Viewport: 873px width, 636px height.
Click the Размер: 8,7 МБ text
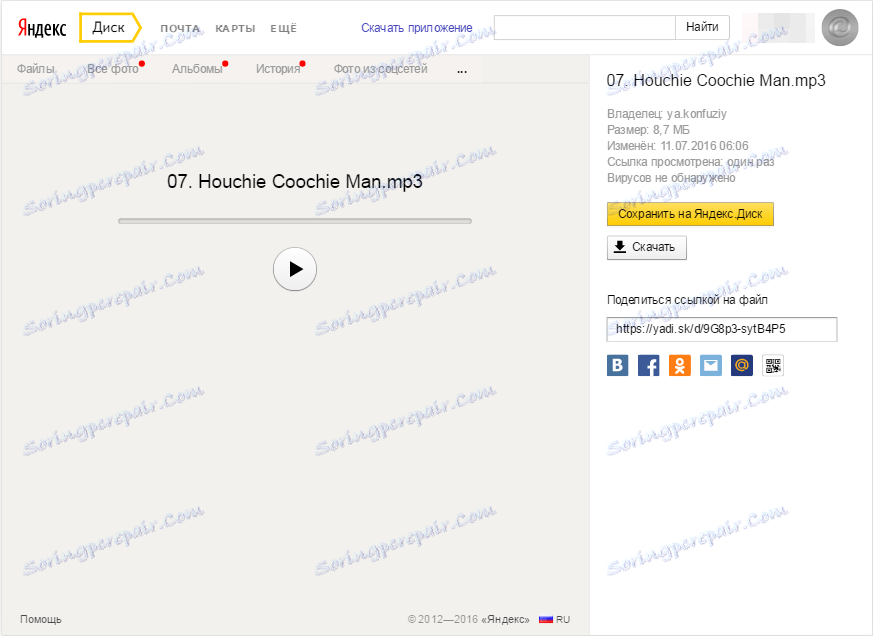pyautogui.click(x=648, y=130)
